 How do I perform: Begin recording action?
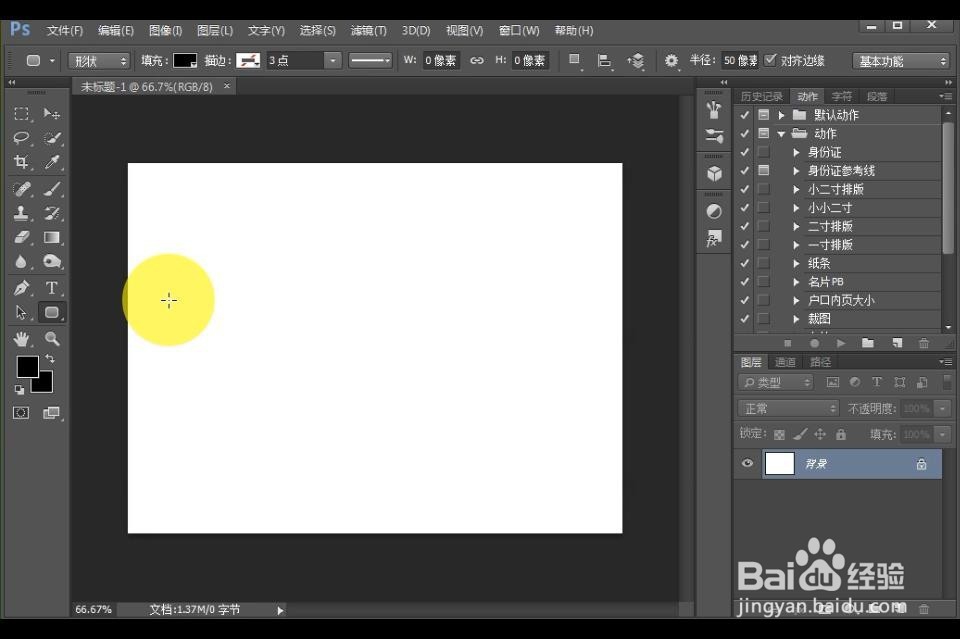(814, 343)
